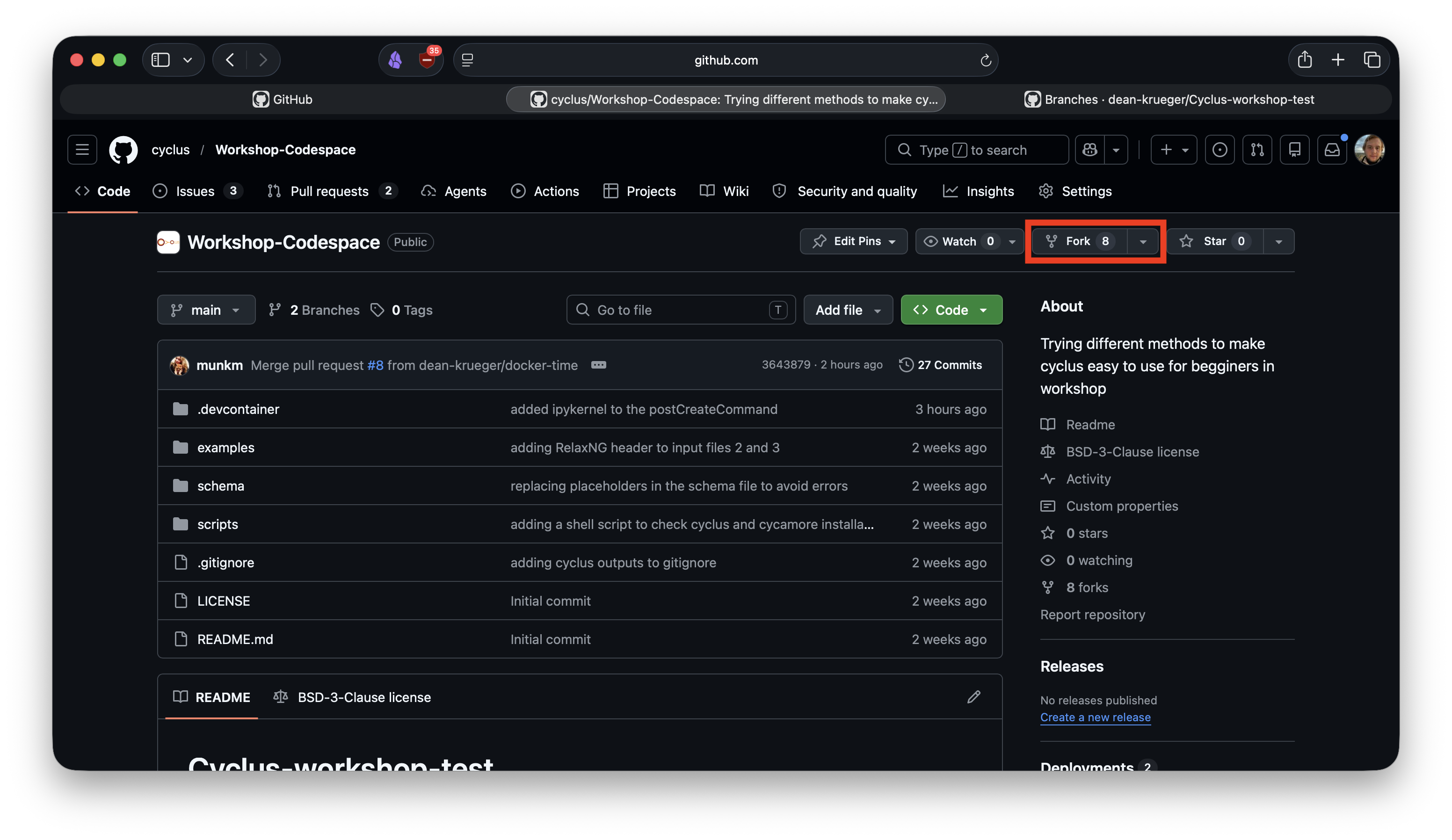The width and height of the screenshot is (1452, 840).
Task: Open the Edit Pins dropdown
Action: [x=853, y=241]
